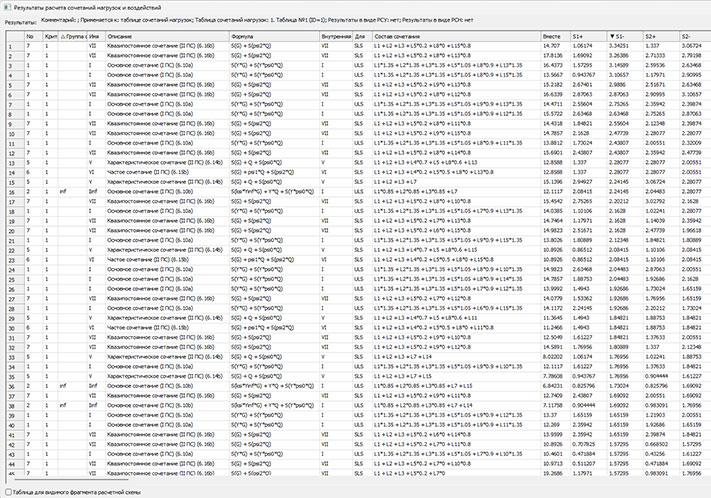The height and width of the screenshot is (498, 711).
Task: Click the cell with value 17.8136
Action: [550, 55]
